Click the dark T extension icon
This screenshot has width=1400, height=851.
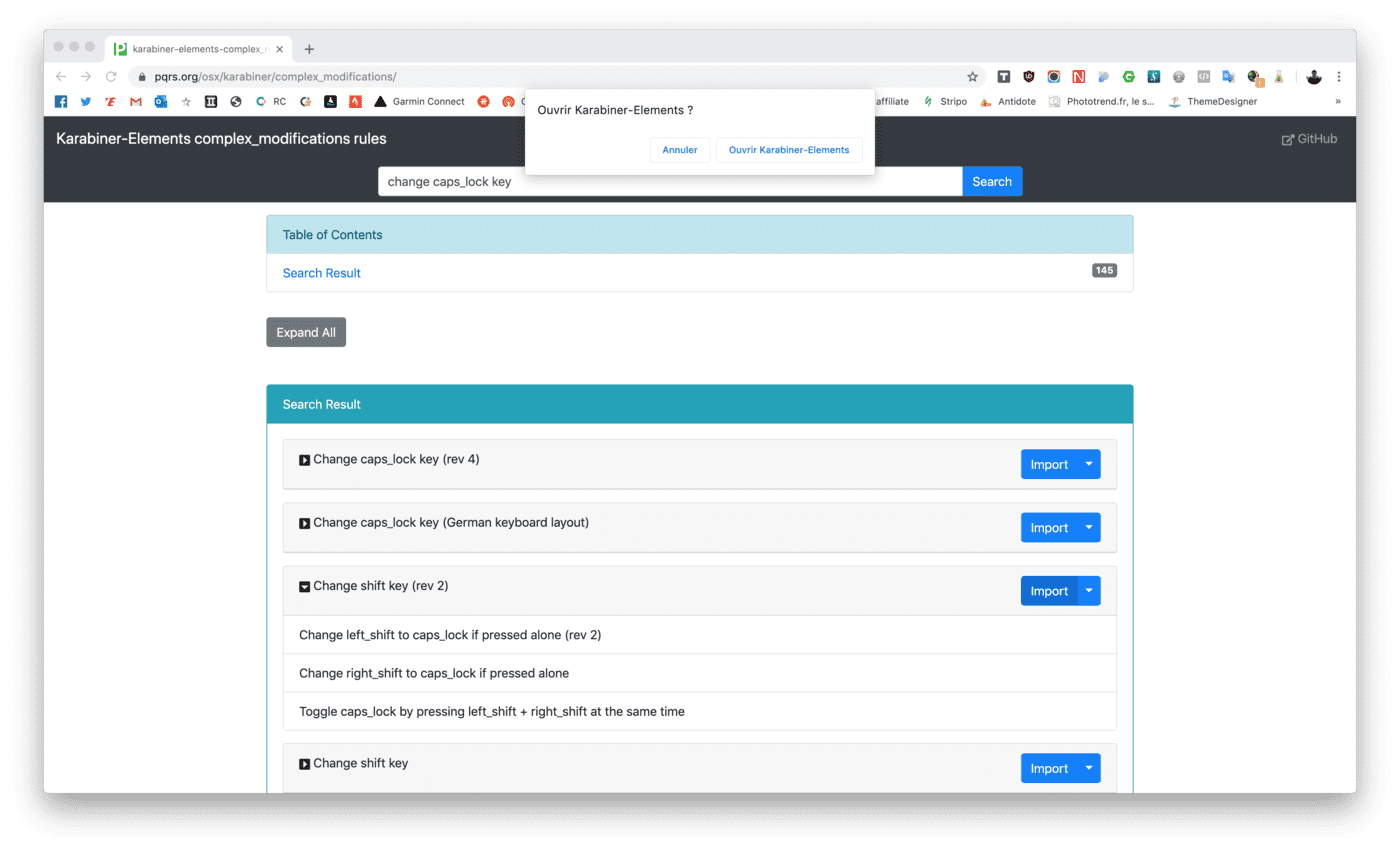point(1004,76)
